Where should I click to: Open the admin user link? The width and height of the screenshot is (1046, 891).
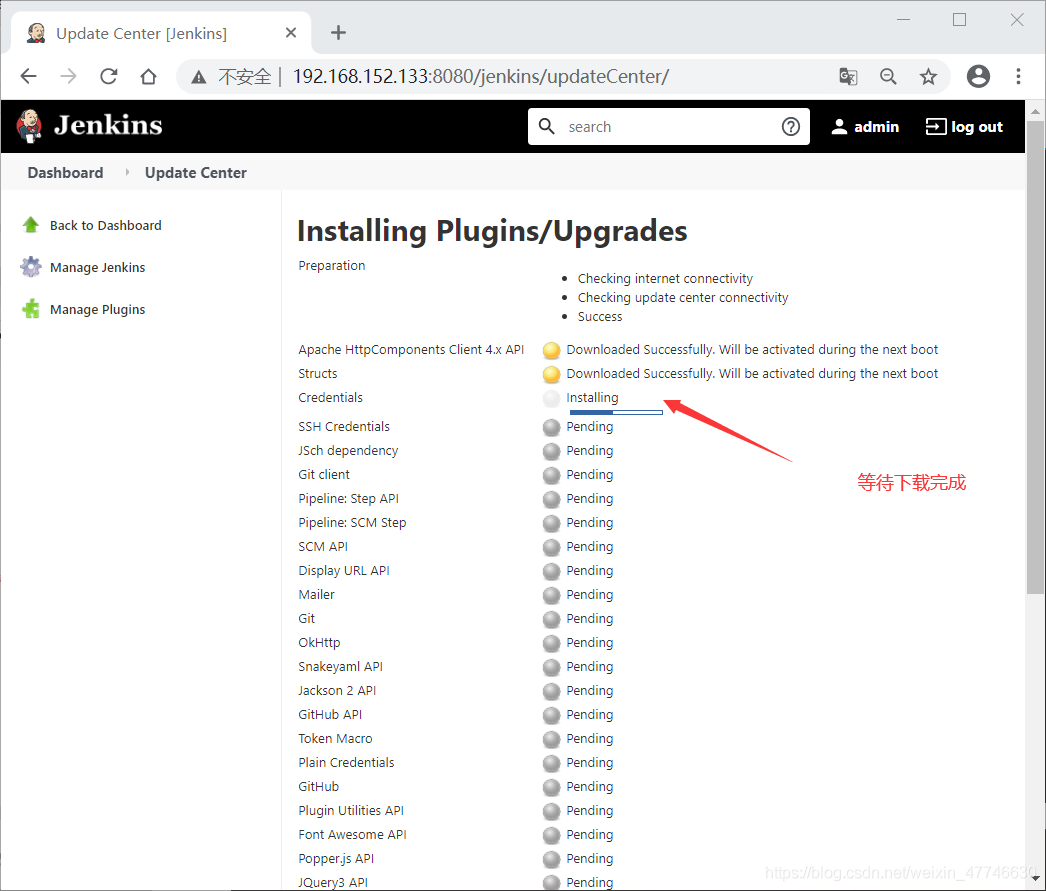865,127
